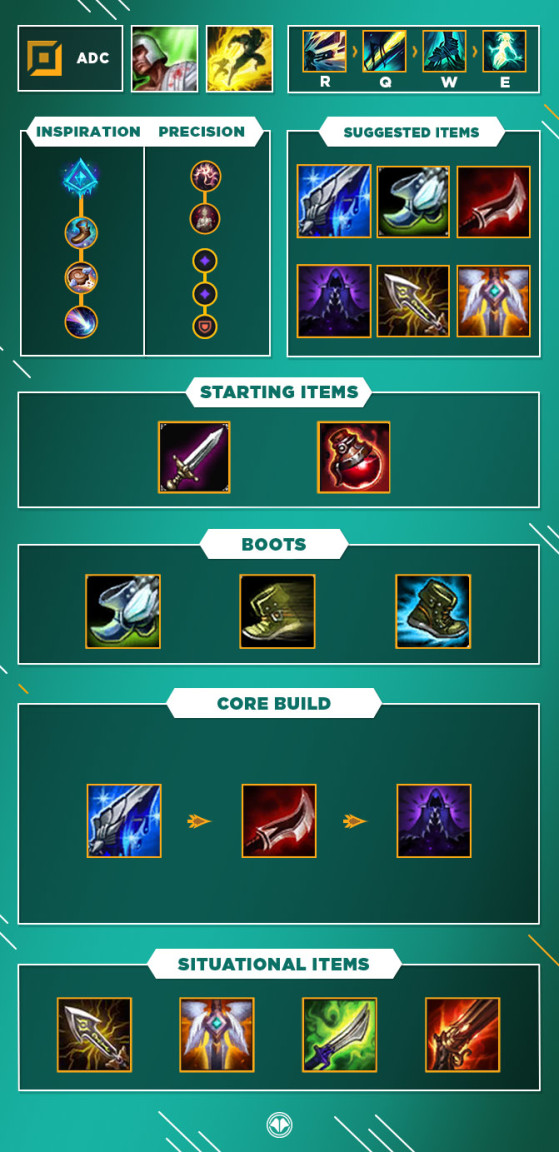559x1152 pixels.
Task: Click the round logo at bottom
Action: point(279,1124)
